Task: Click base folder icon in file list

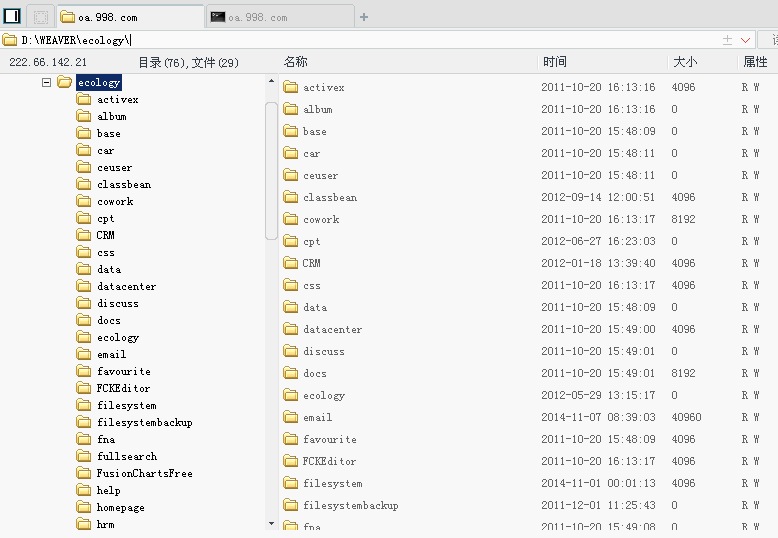Action: point(290,131)
